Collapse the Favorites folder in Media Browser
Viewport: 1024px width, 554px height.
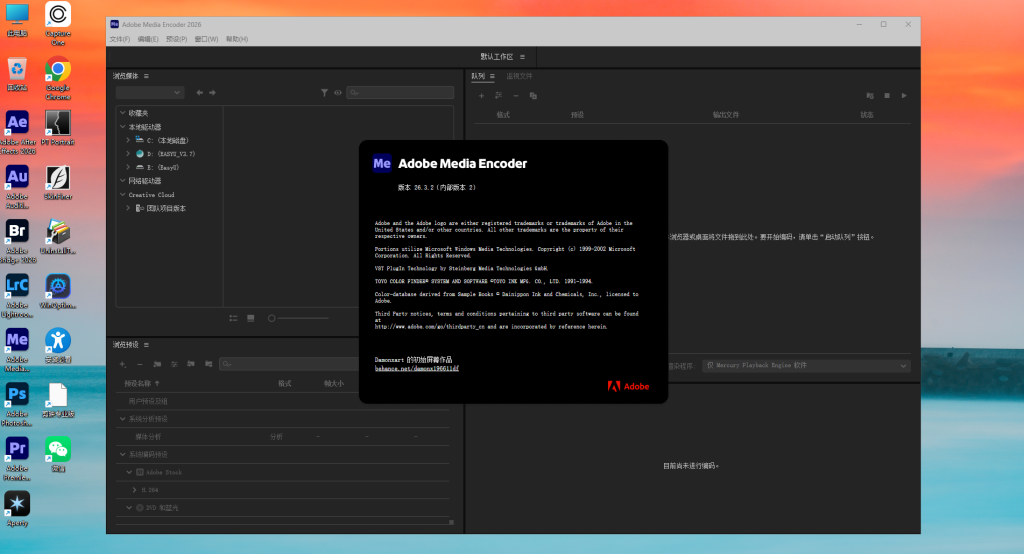tap(123, 113)
